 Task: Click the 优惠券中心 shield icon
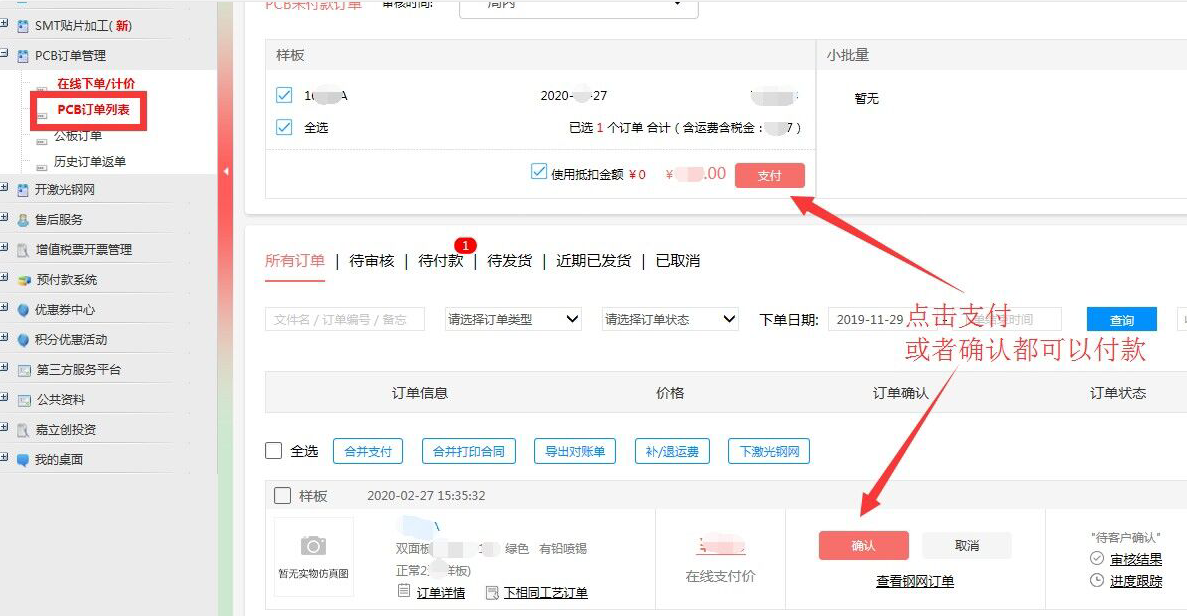[23, 310]
